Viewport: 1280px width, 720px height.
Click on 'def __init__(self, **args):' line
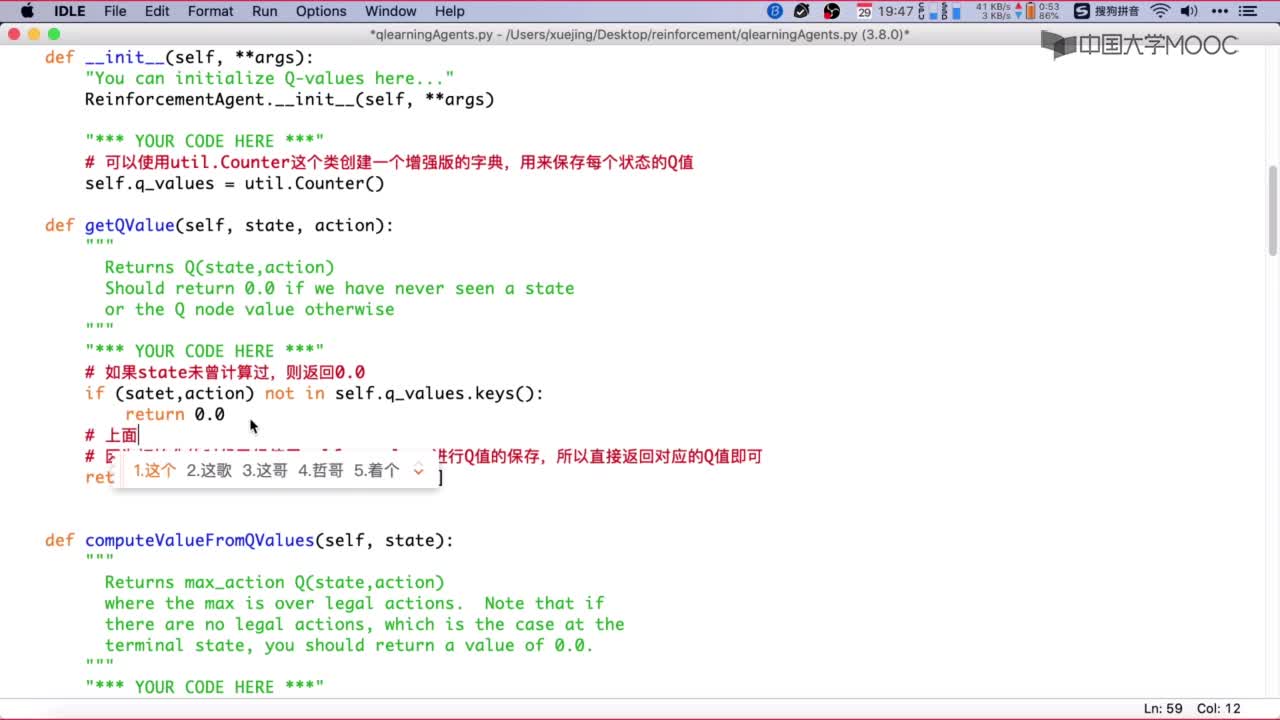(x=179, y=57)
